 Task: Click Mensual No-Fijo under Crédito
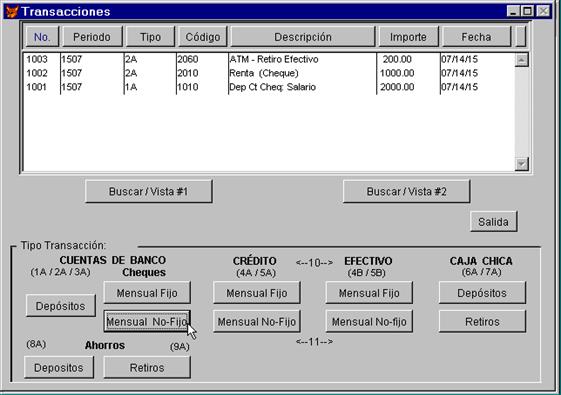257,322
